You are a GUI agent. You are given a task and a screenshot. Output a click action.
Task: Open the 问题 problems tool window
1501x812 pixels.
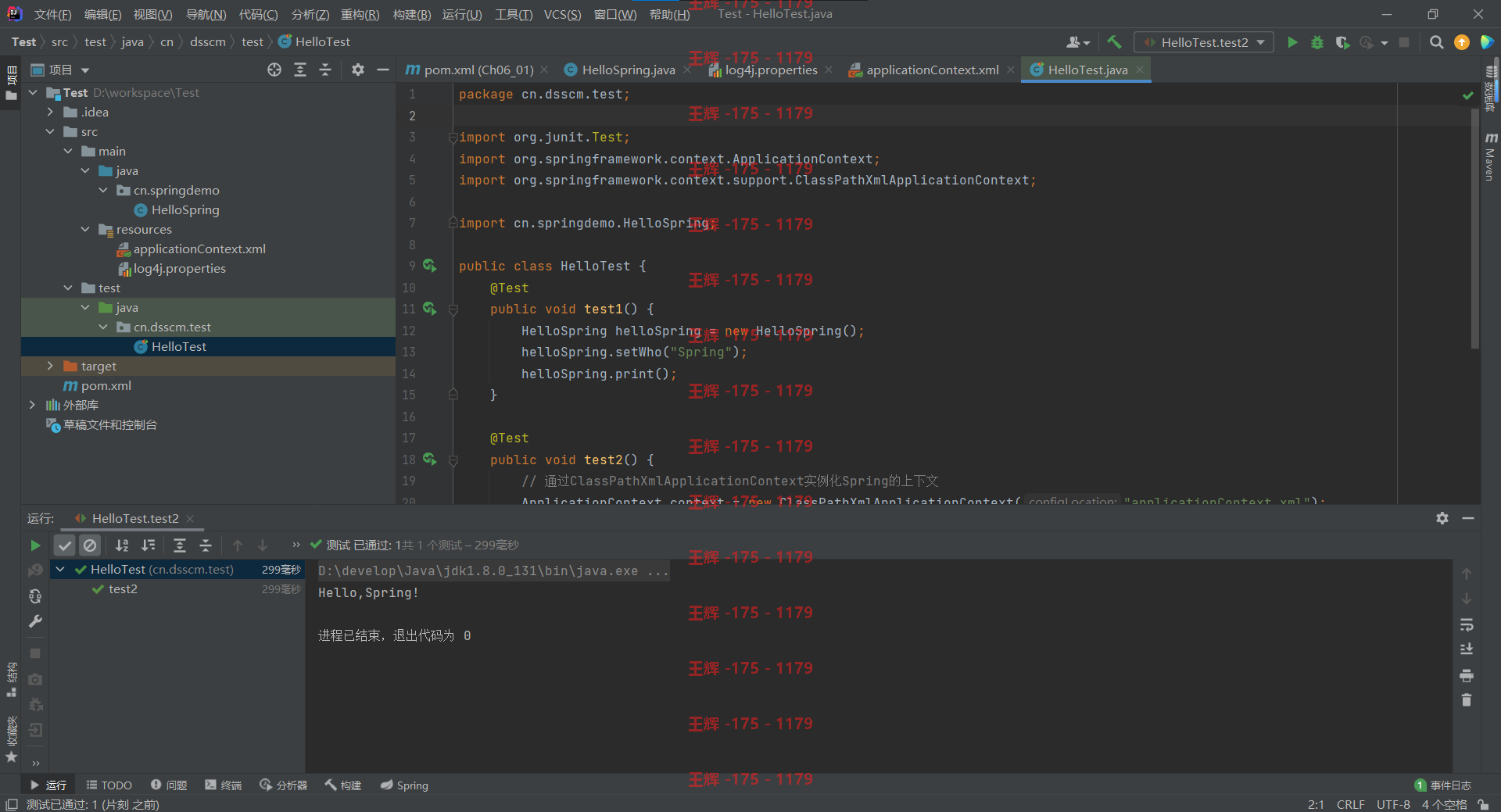coord(169,785)
